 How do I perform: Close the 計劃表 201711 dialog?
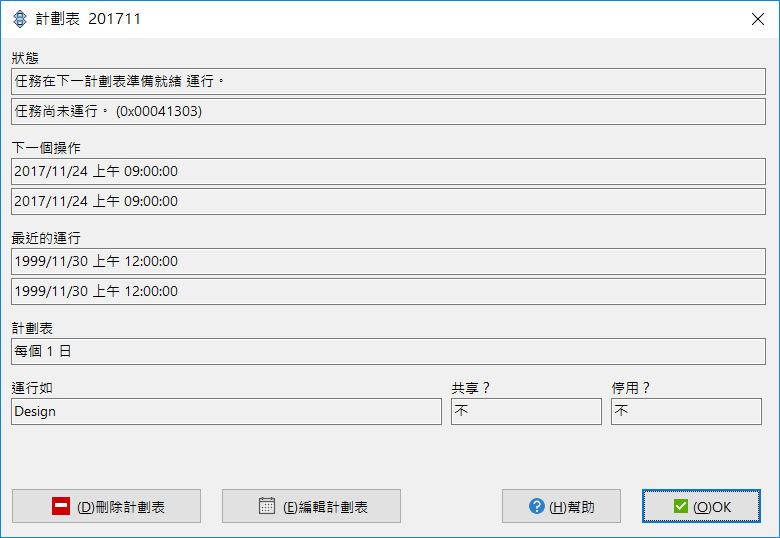click(x=758, y=19)
